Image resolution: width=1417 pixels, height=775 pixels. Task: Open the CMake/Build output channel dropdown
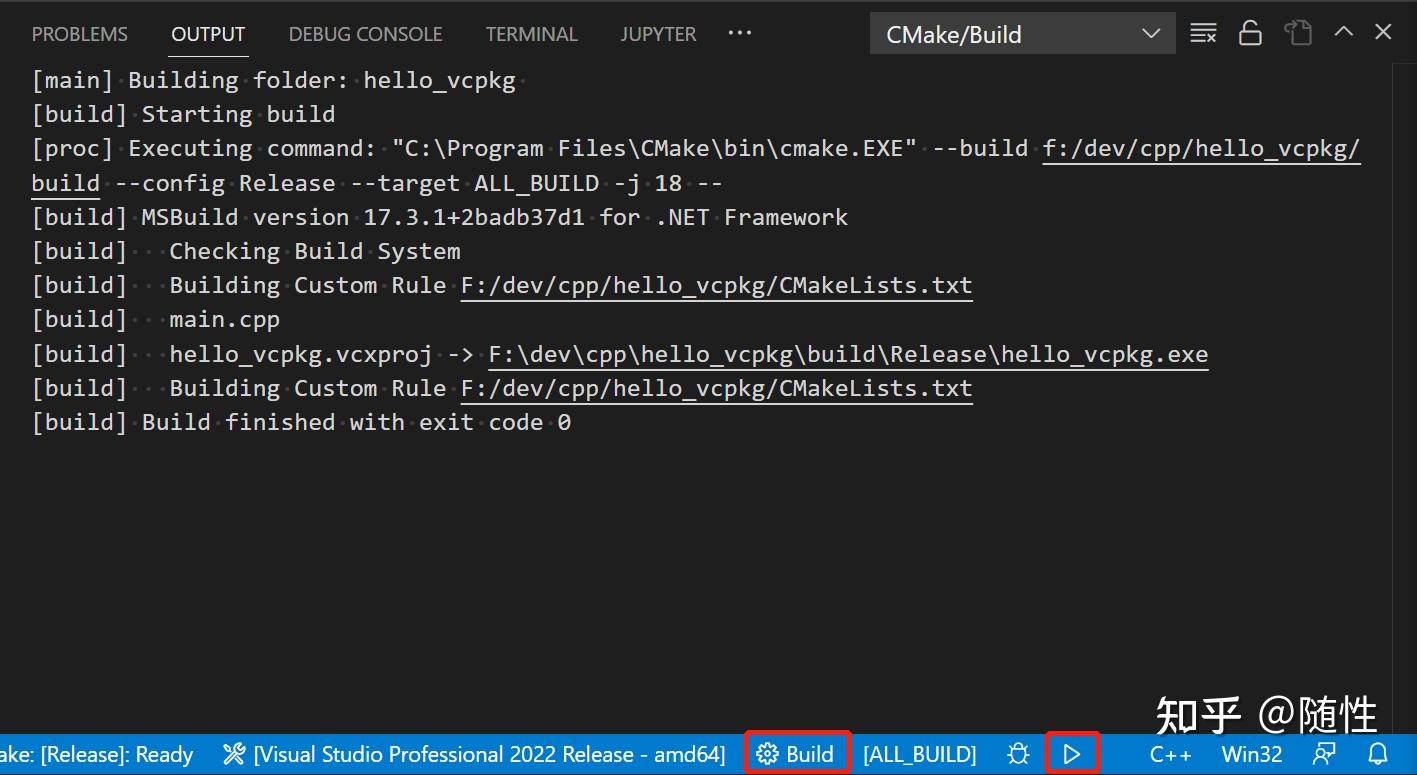(x=1022, y=33)
